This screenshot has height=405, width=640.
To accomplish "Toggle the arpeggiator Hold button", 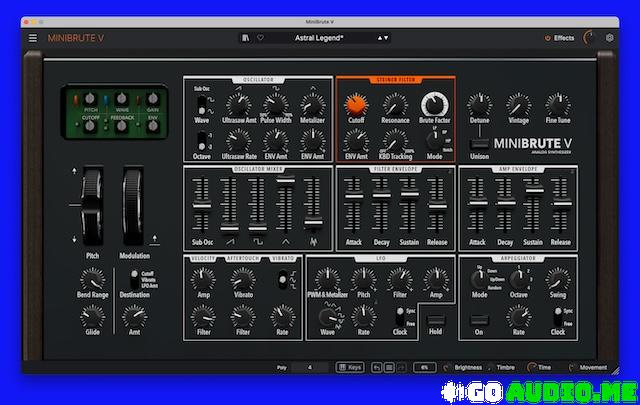I will click(x=436, y=320).
